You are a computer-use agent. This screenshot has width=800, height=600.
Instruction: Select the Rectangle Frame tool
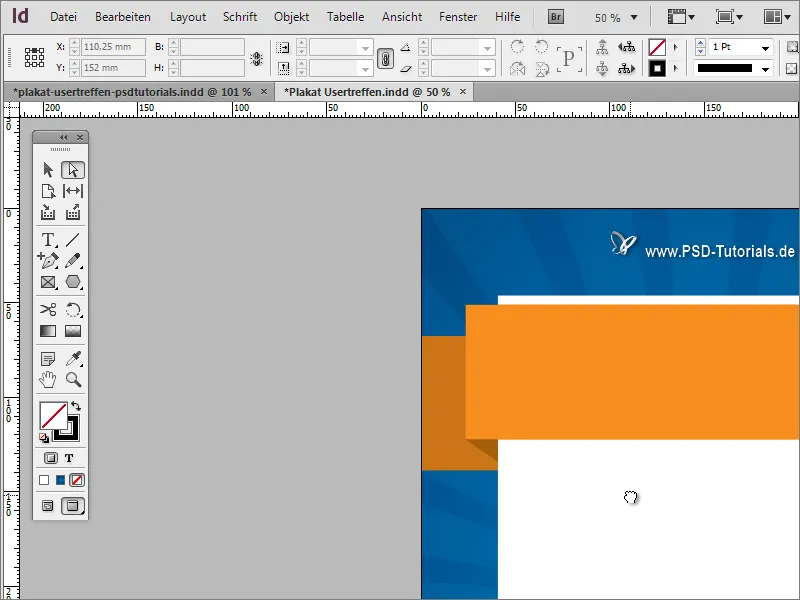point(48,282)
